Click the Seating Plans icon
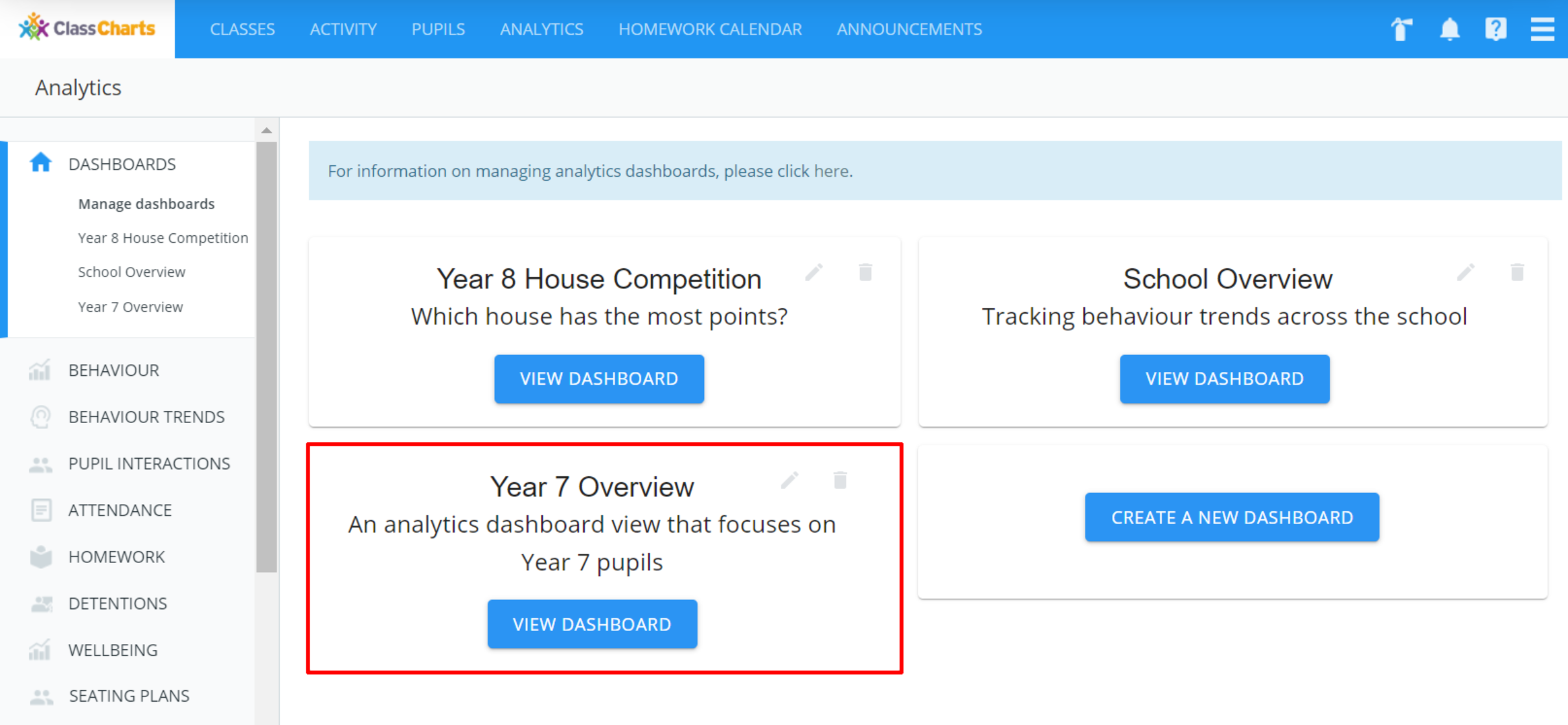The width and height of the screenshot is (1568, 725). point(41,696)
